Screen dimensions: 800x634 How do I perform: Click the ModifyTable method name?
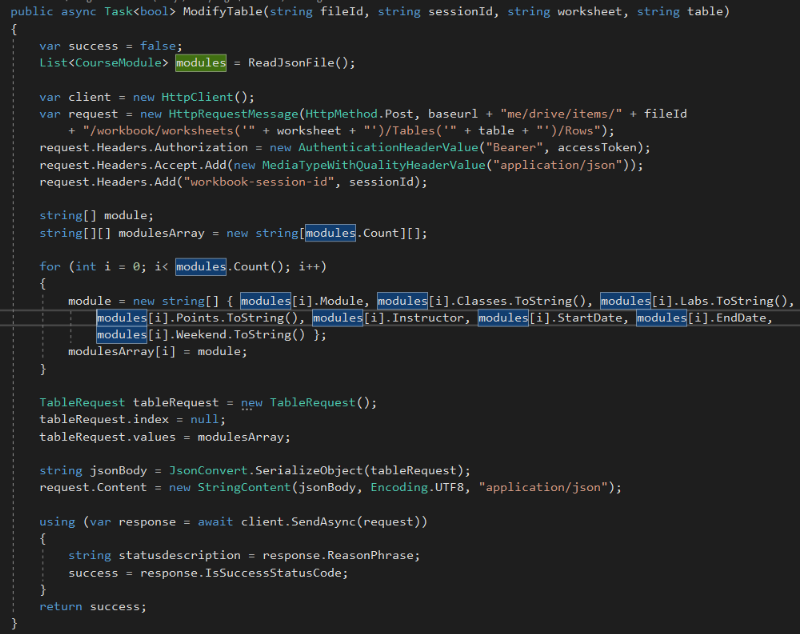pos(222,11)
